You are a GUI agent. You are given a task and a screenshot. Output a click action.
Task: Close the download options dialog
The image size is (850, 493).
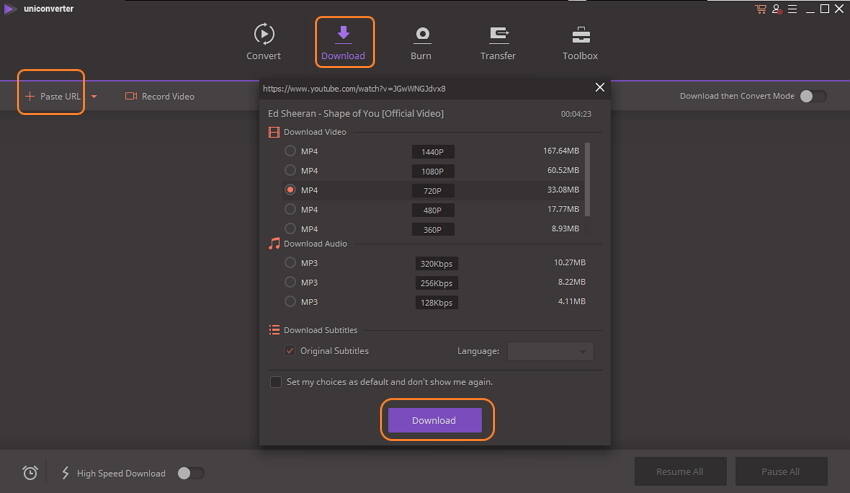(x=600, y=87)
